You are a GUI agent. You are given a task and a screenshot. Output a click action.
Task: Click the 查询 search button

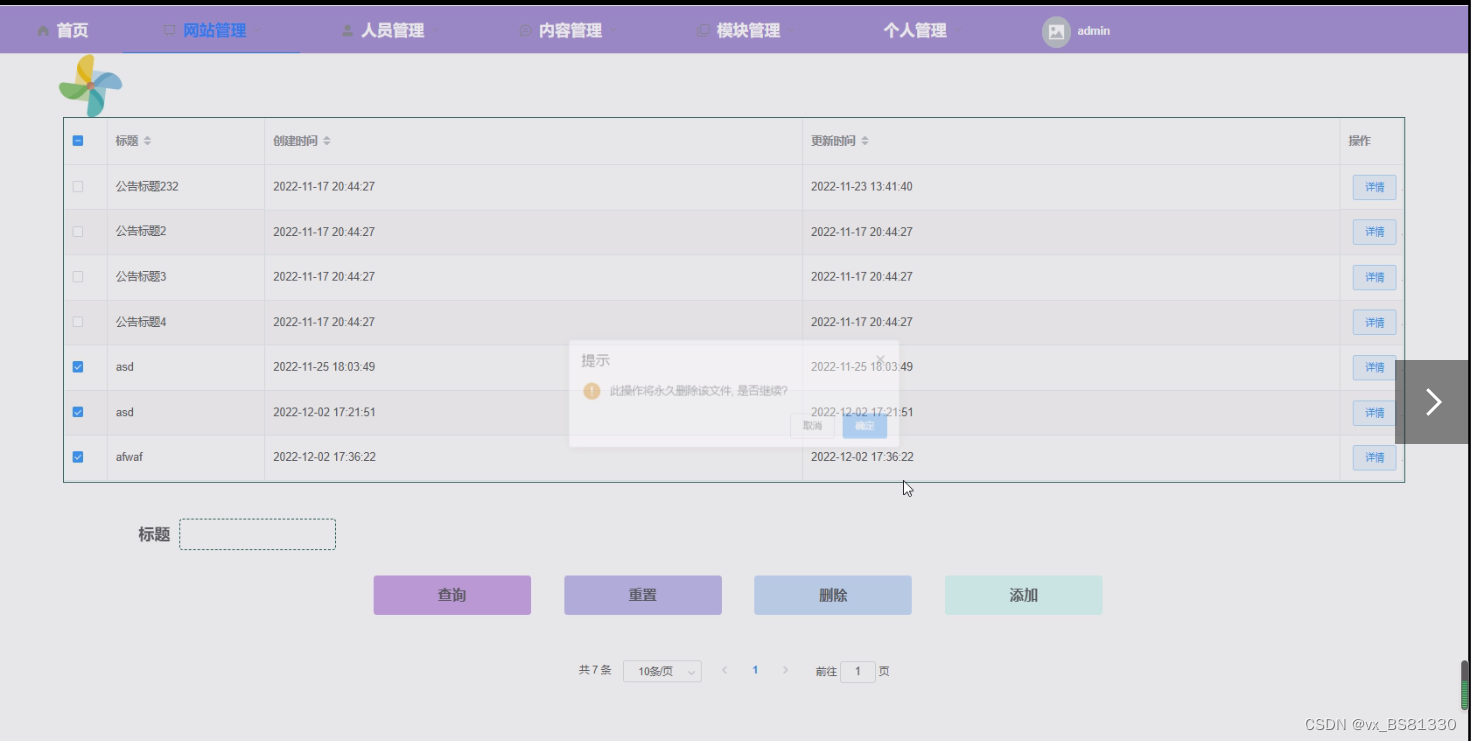(x=452, y=595)
